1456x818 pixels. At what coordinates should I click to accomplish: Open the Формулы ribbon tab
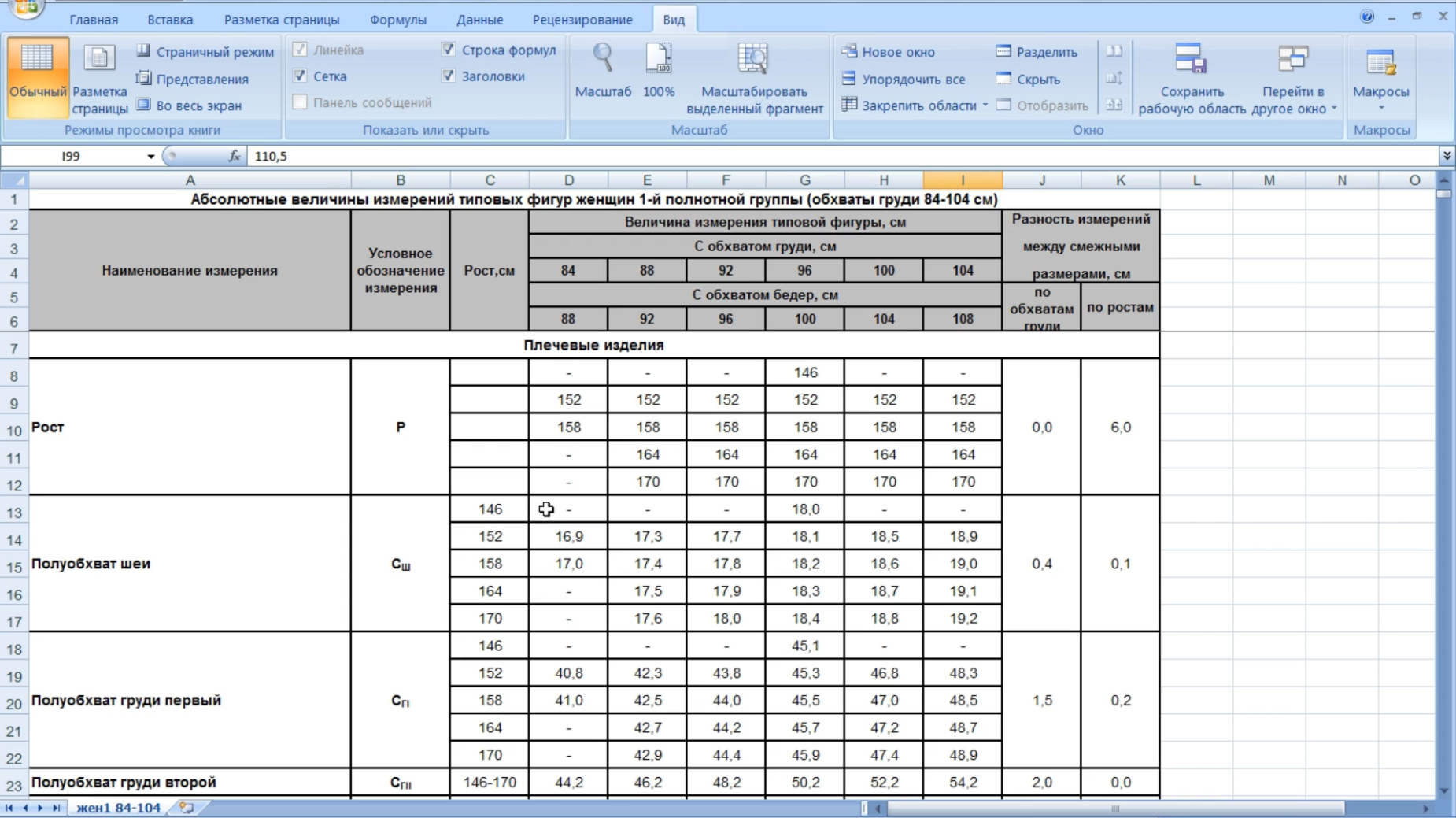[398, 20]
